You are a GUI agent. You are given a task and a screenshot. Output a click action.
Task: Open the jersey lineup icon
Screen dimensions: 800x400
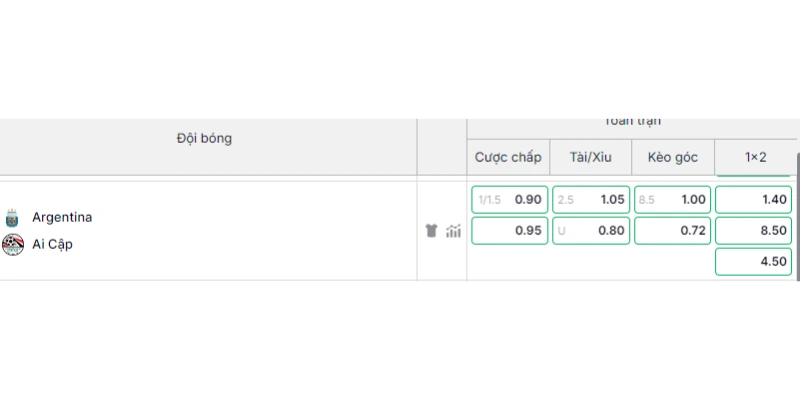432,231
